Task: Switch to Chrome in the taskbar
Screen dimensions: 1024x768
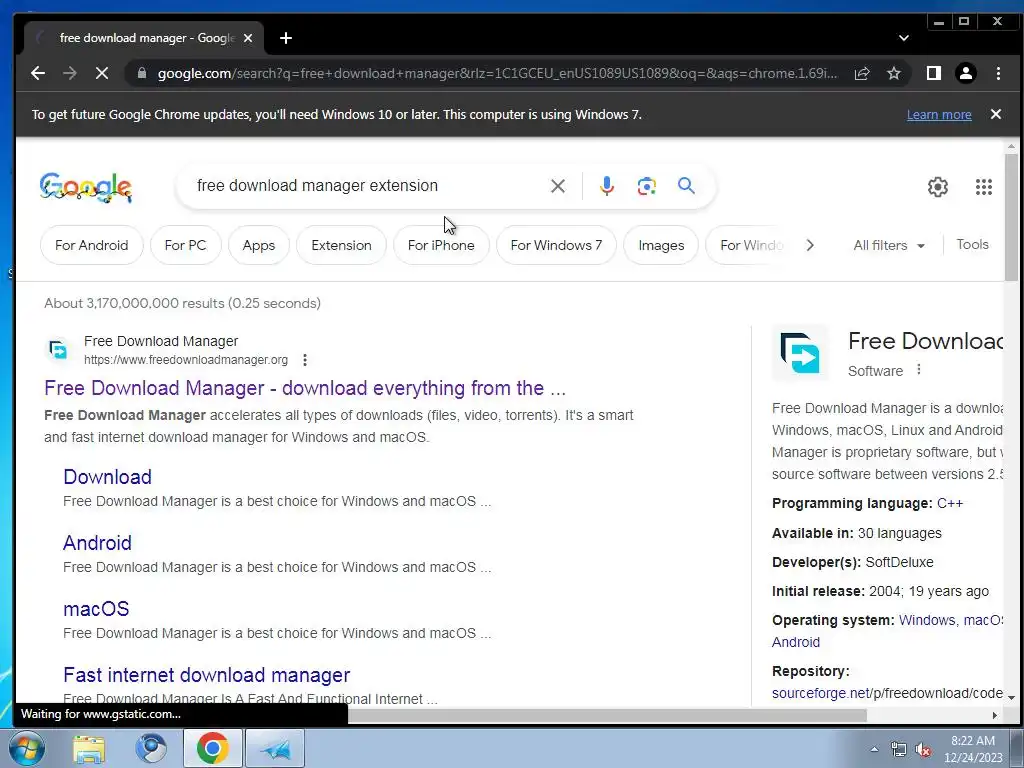Action: coord(212,748)
